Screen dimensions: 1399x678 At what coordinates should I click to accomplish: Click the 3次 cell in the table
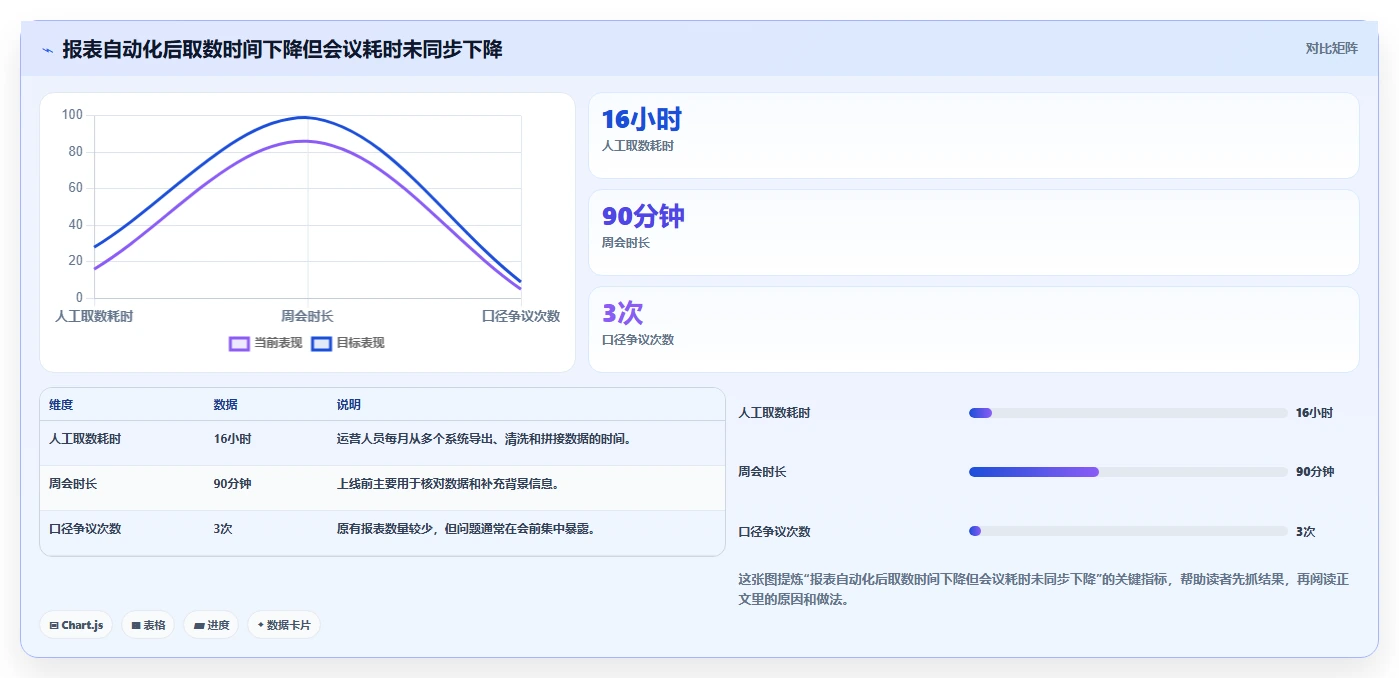point(223,529)
